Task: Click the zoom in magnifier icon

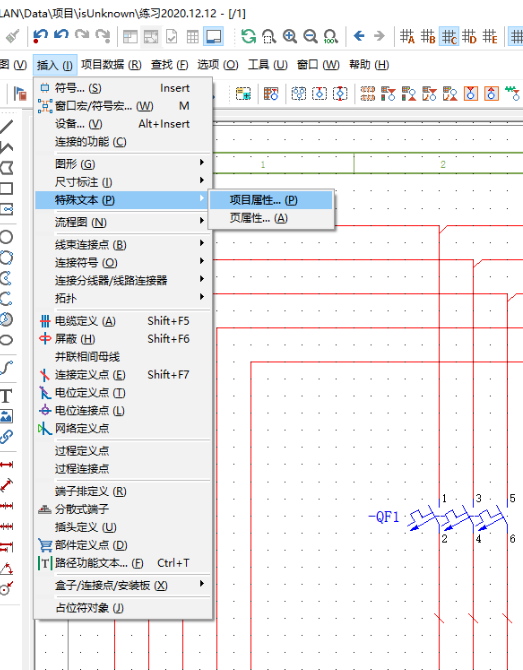Action: [x=290, y=36]
